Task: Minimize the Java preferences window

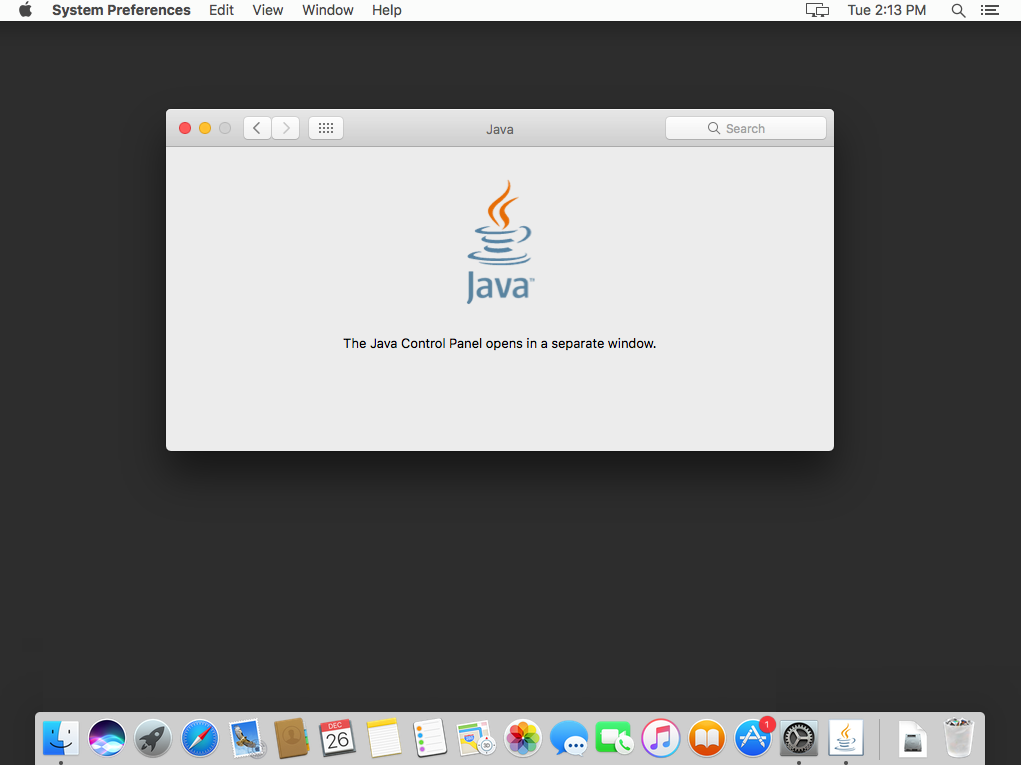Action: (205, 128)
